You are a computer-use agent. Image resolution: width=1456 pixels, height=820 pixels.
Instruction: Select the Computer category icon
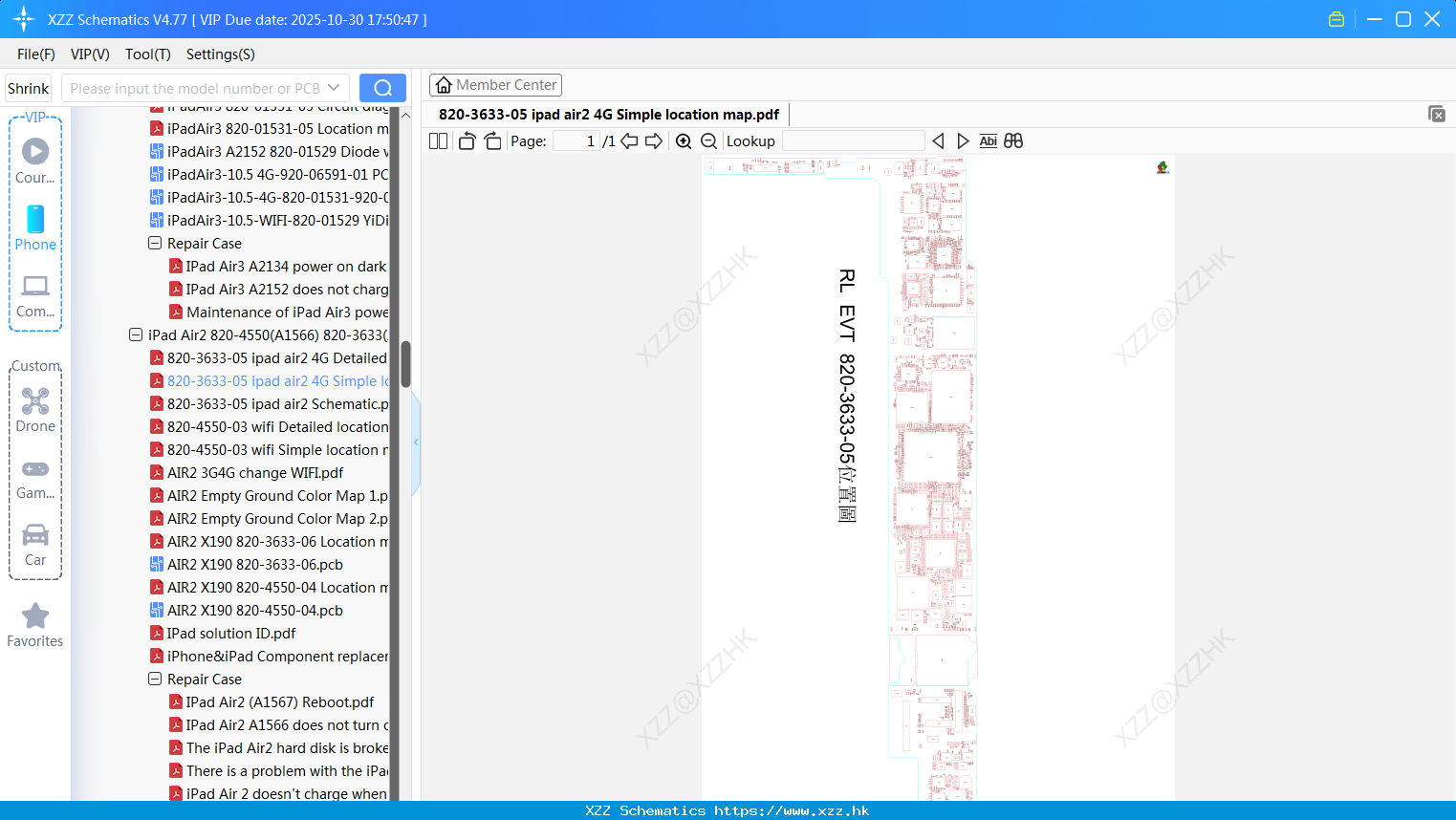click(x=35, y=295)
